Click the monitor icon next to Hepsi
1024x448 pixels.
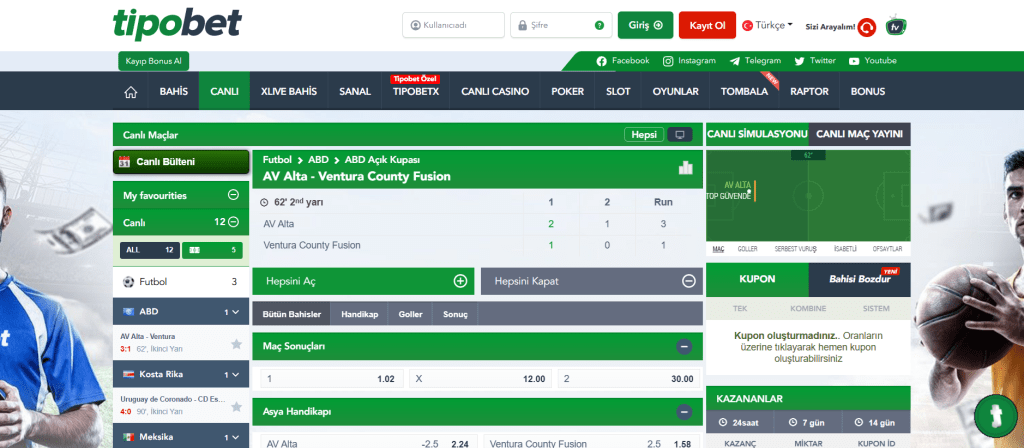(x=680, y=134)
